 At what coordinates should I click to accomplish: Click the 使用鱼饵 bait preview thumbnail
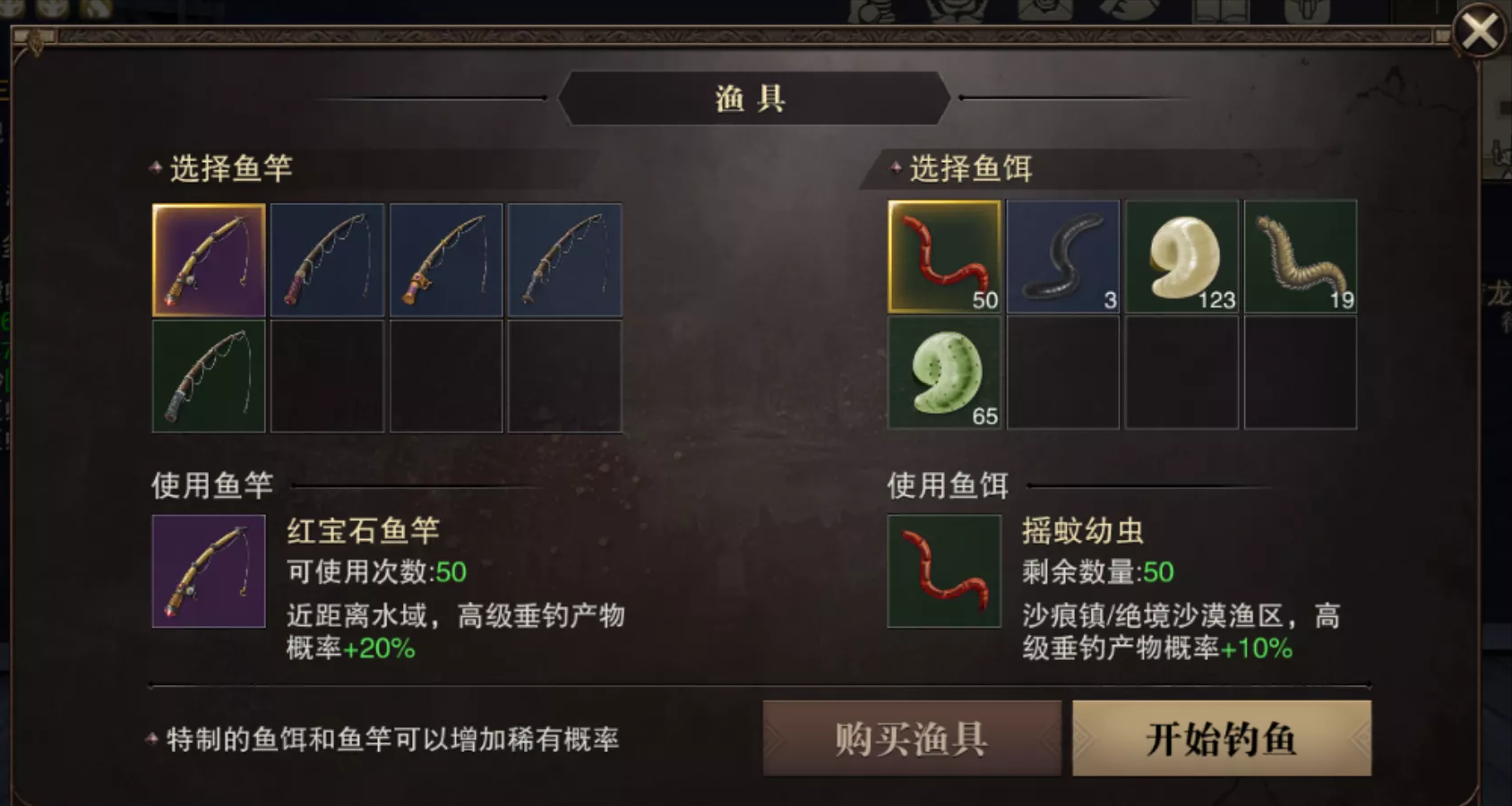point(944,571)
